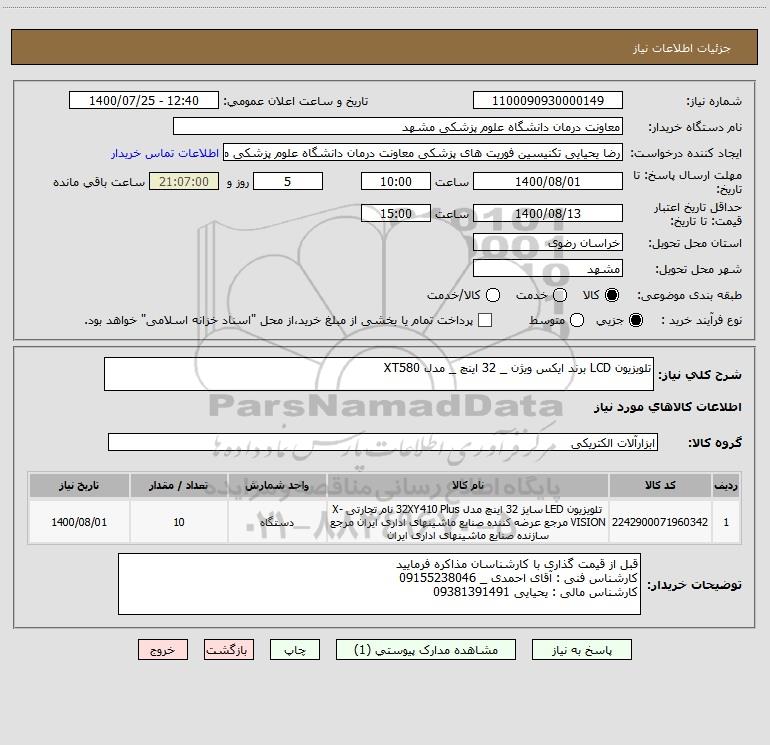Open مشاهده مدارک پیوستی (1) button
Image resolution: width=770 pixels, height=745 pixels.
coord(426,650)
